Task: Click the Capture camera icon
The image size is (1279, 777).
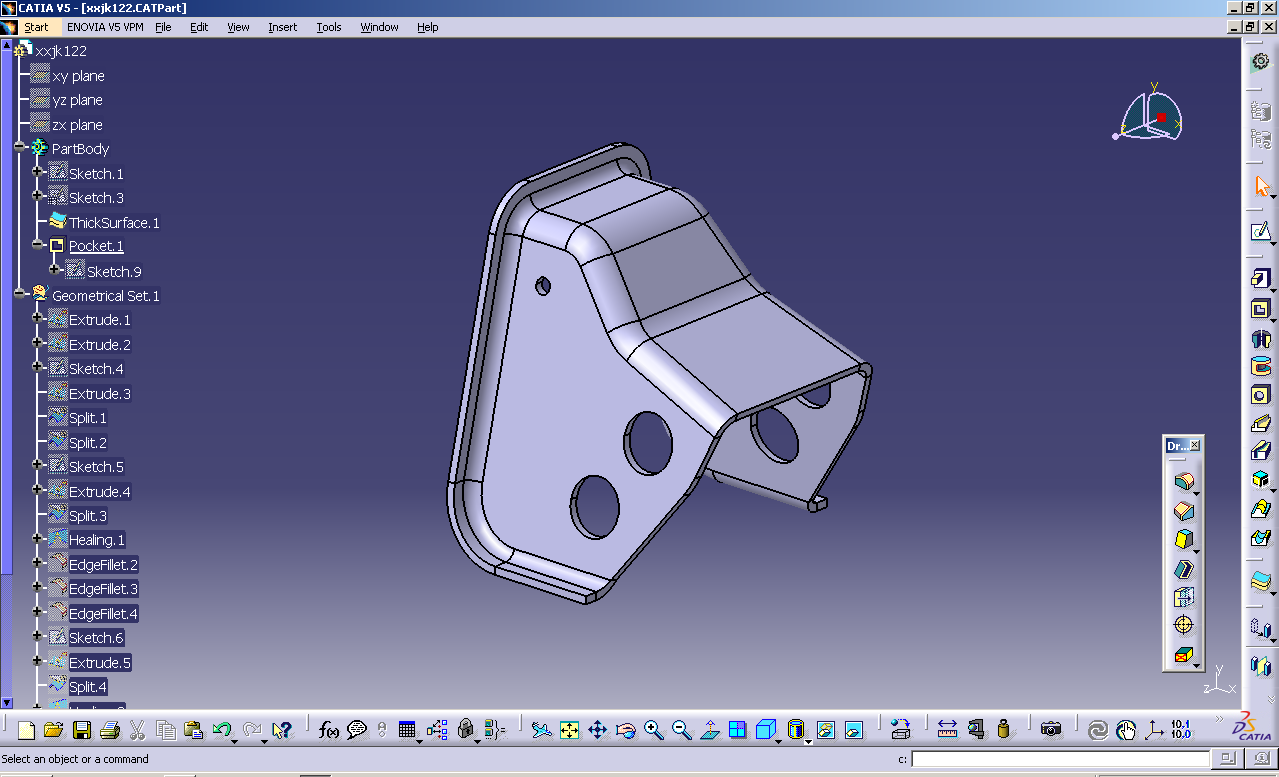Action: click(x=1050, y=730)
